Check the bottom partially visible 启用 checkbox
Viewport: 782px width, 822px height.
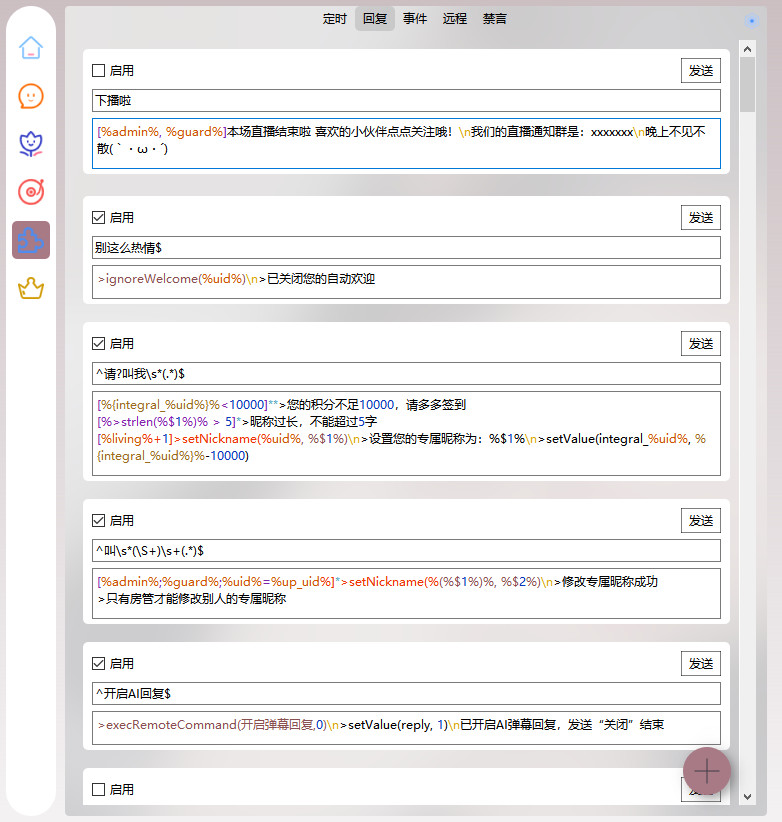coord(99,789)
